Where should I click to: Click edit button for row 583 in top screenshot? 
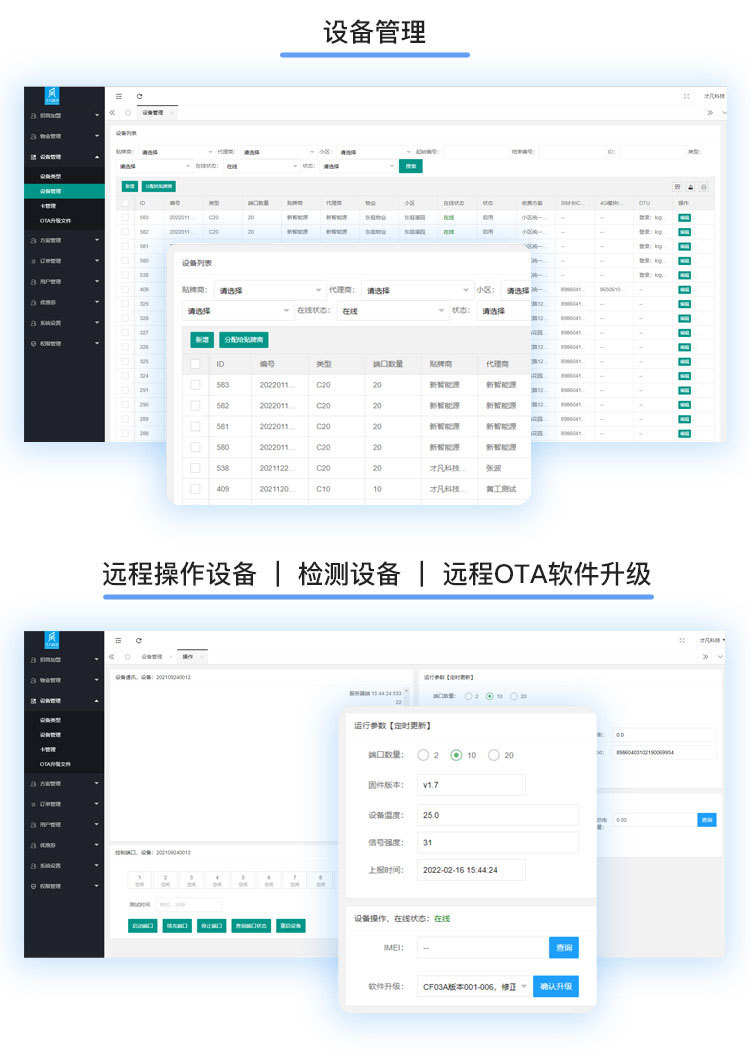(x=684, y=218)
